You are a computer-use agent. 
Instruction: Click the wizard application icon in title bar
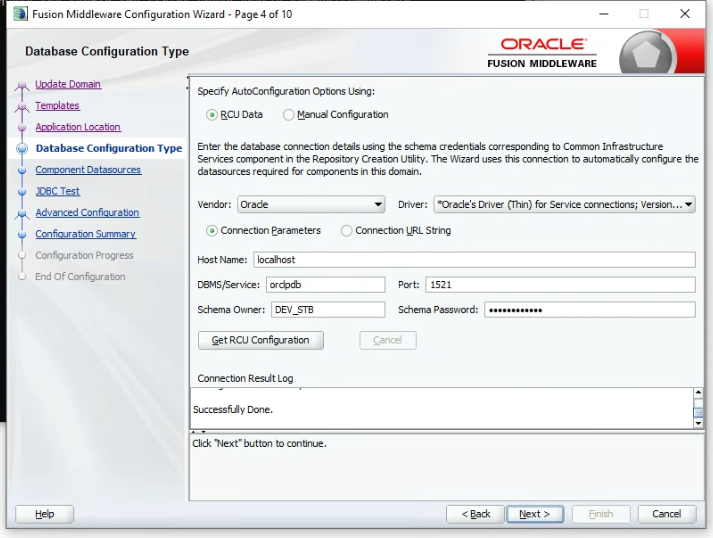coord(20,14)
